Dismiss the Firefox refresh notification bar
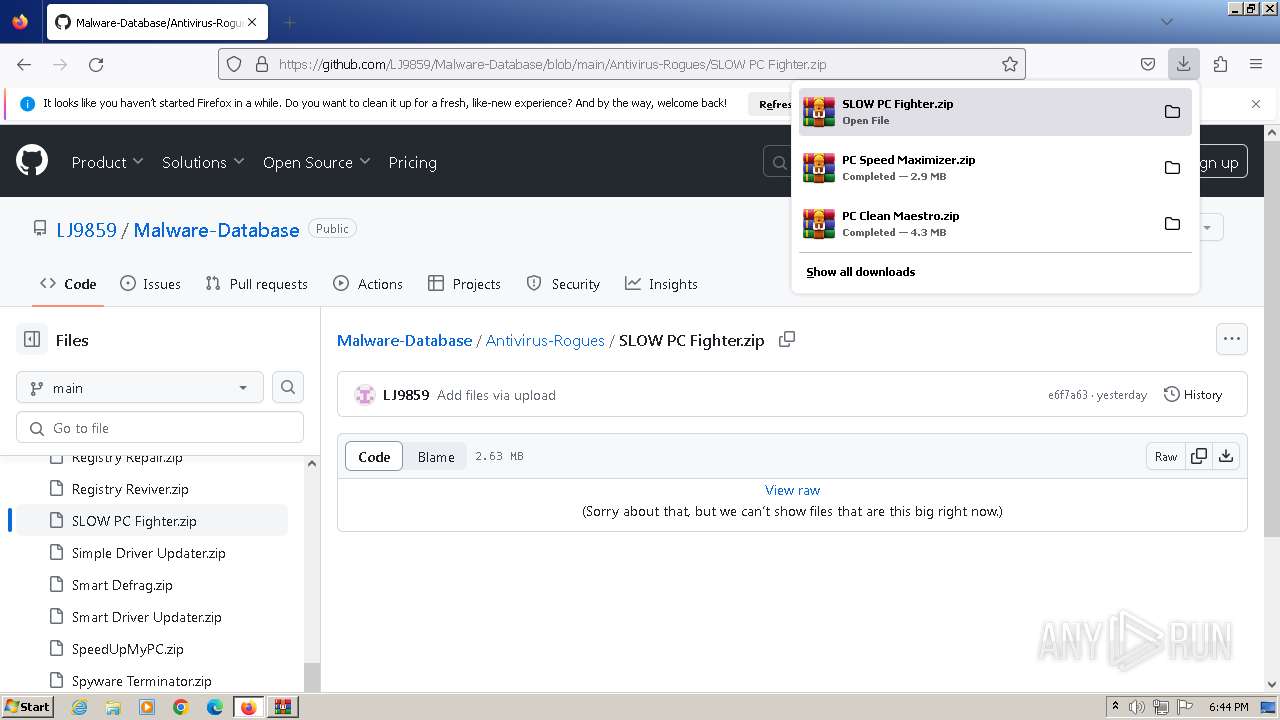 (1256, 103)
